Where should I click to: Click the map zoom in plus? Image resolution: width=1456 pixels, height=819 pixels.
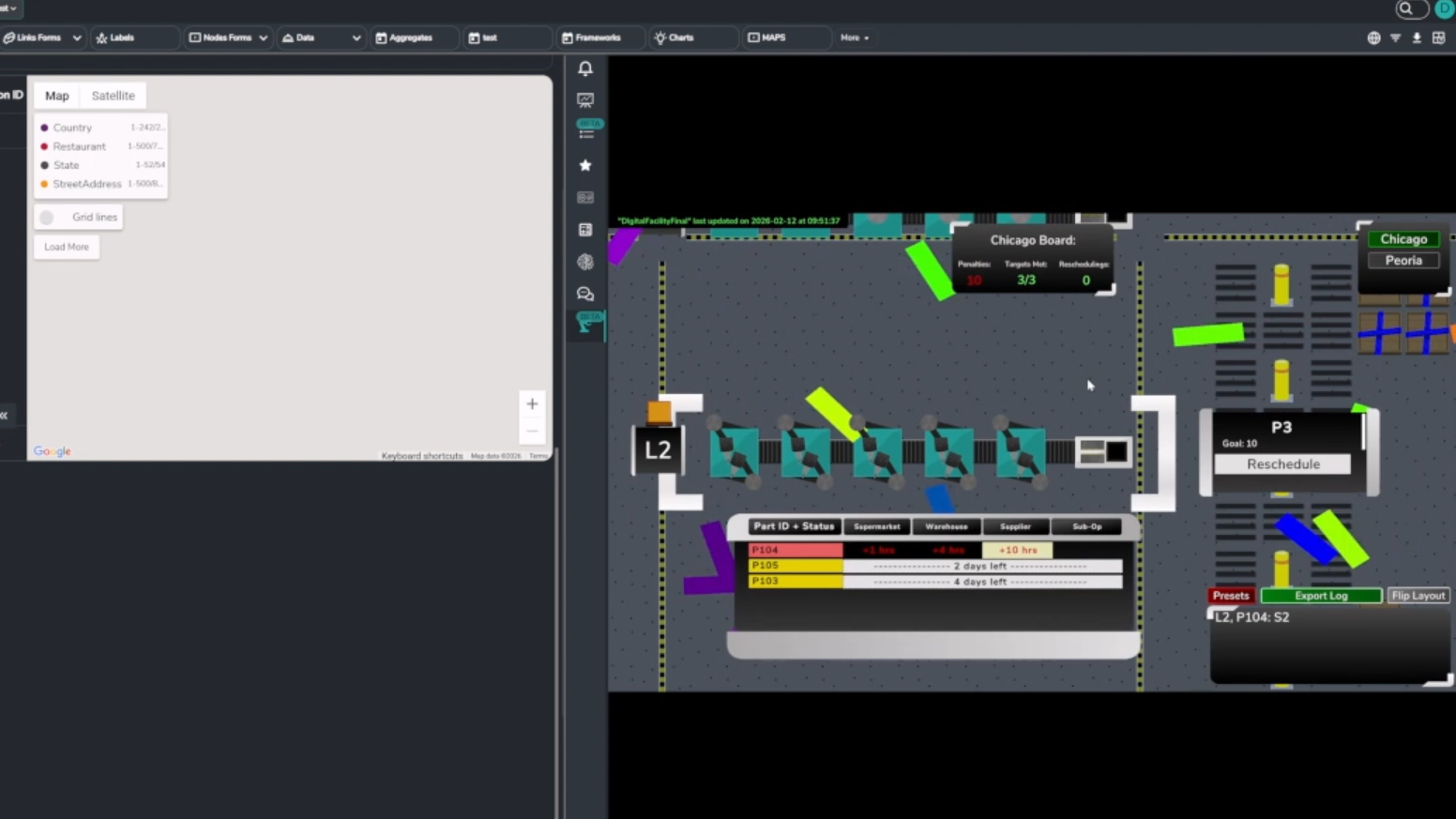532,404
